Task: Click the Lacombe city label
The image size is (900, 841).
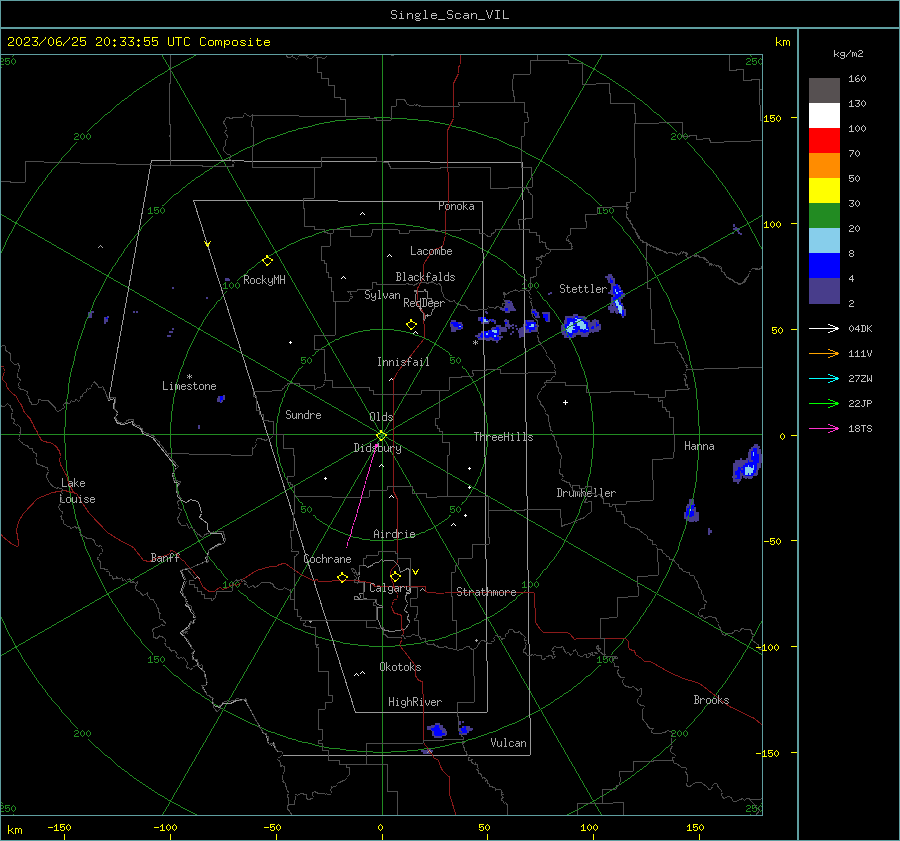Action: [431, 251]
